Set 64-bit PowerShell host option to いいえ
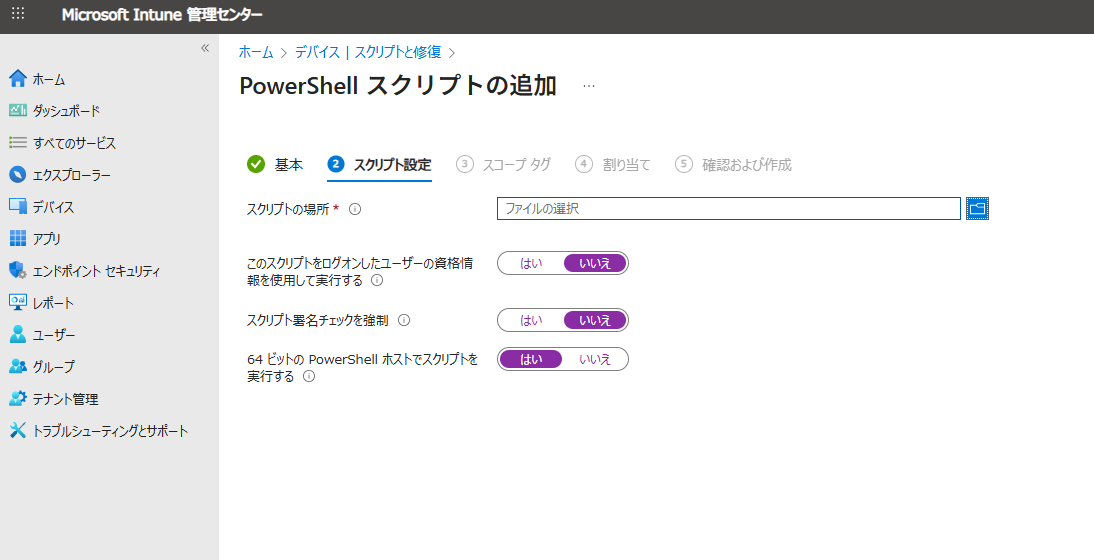 (595, 359)
